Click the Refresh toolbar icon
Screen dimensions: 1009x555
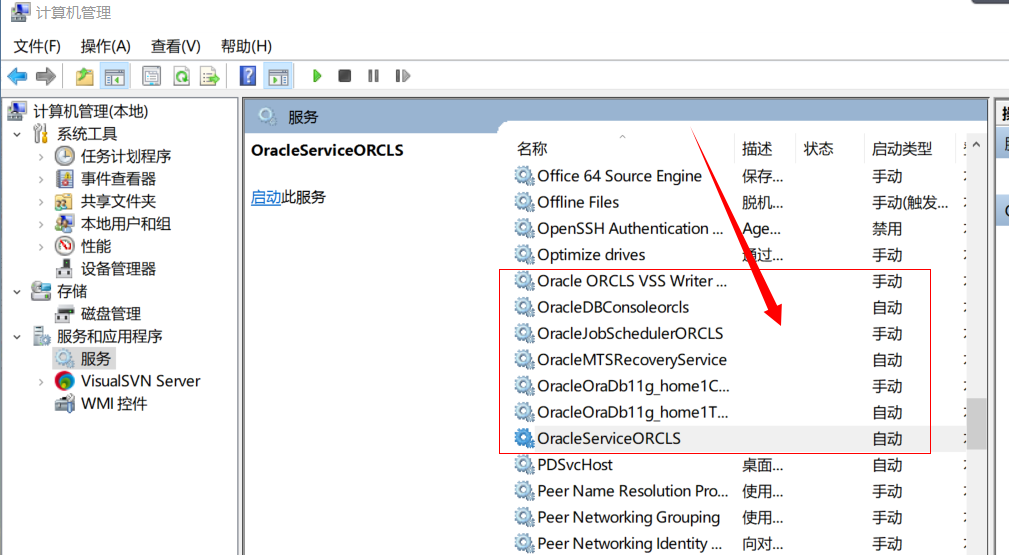click(x=181, y=77)
